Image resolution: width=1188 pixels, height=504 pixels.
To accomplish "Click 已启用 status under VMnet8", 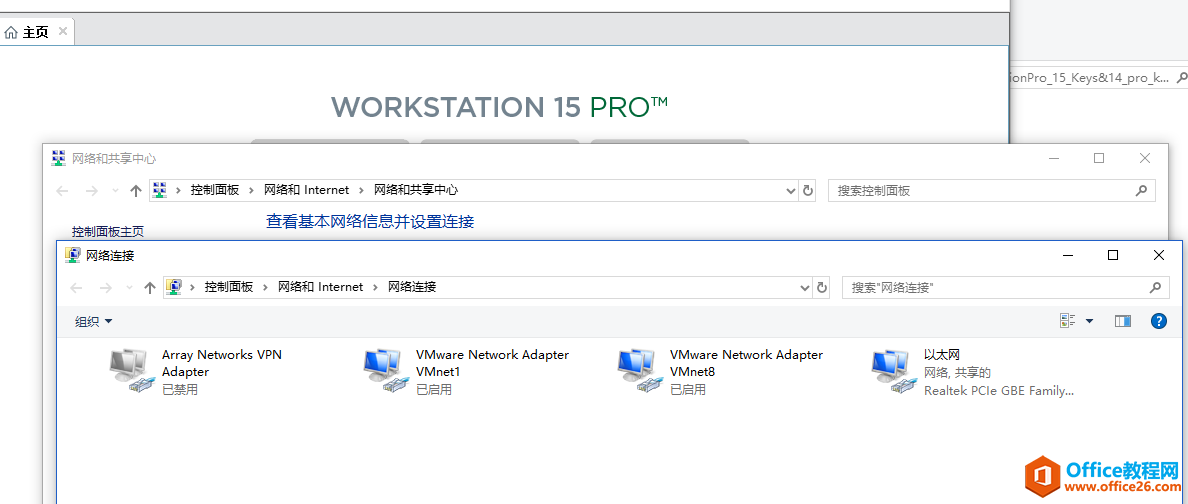I will [x=688, y=390].
